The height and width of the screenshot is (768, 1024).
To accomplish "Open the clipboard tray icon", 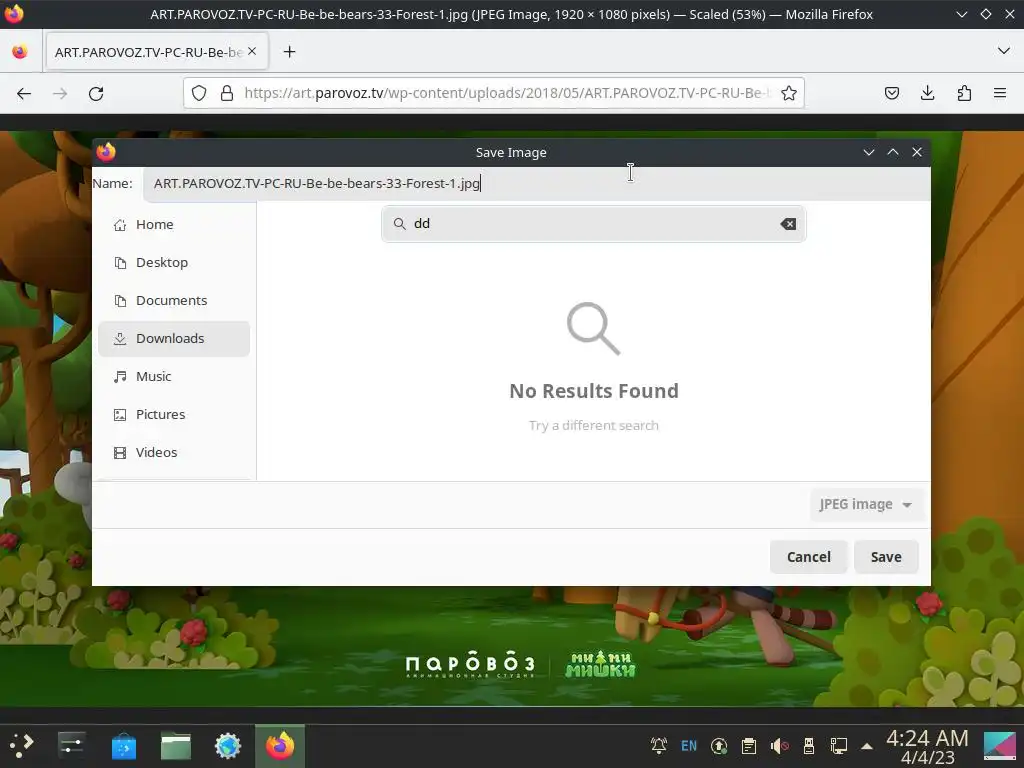I will click(749, 745).
